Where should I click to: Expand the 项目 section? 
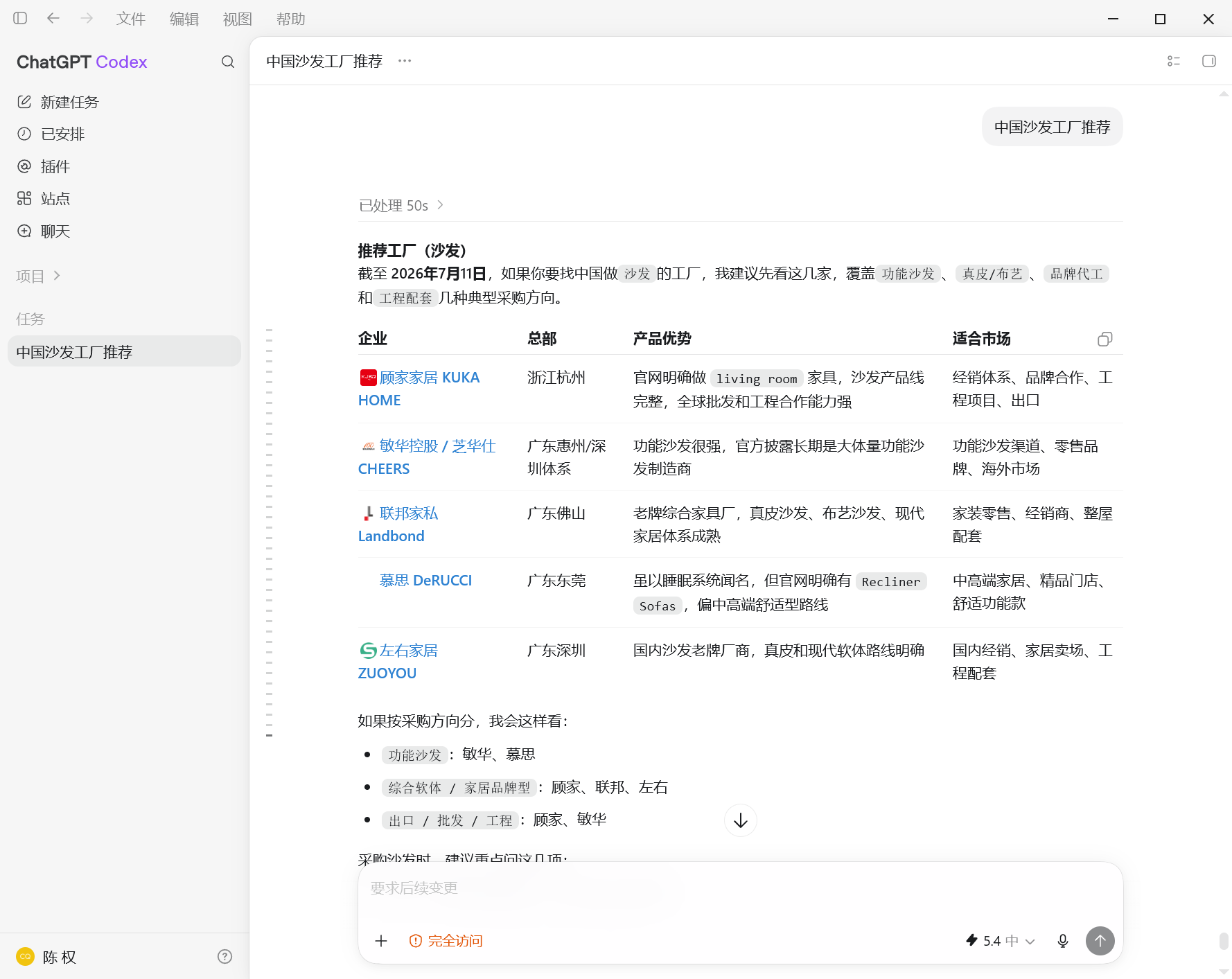pos(38,276)
